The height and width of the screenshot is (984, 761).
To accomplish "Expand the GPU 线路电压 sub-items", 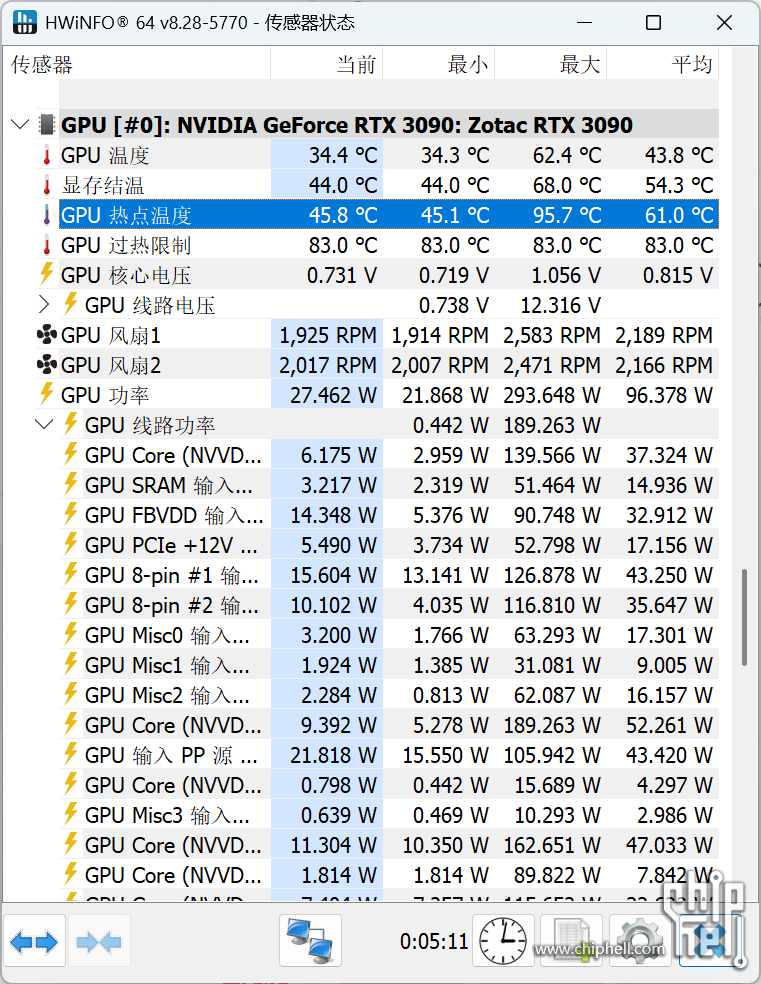I will [x=44, y=304].
